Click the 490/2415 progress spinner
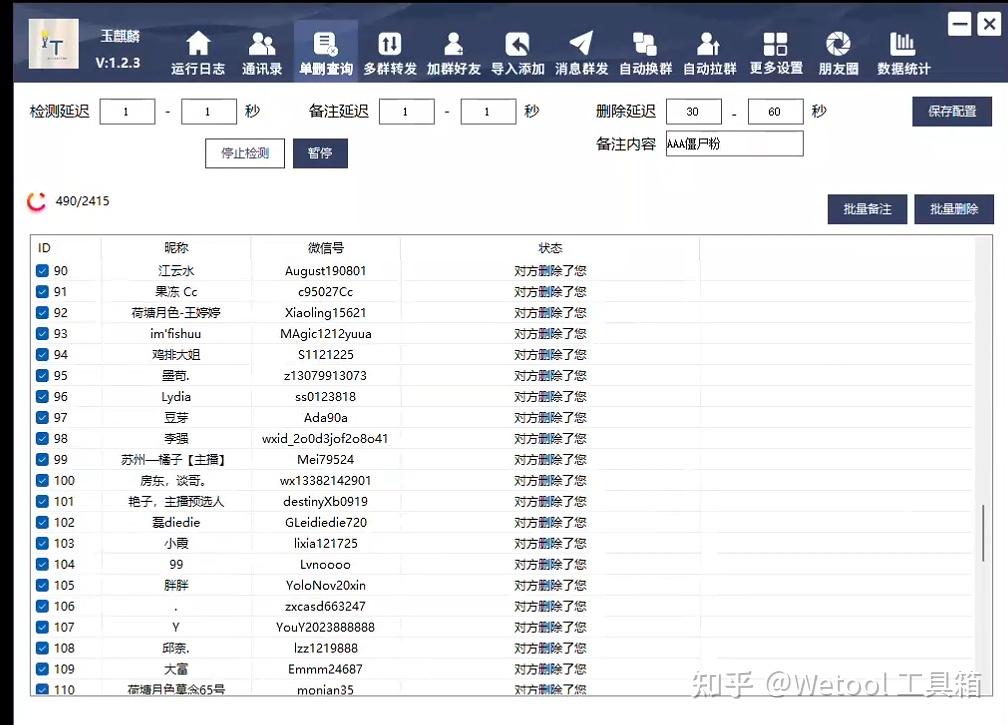 pos(37,200)
